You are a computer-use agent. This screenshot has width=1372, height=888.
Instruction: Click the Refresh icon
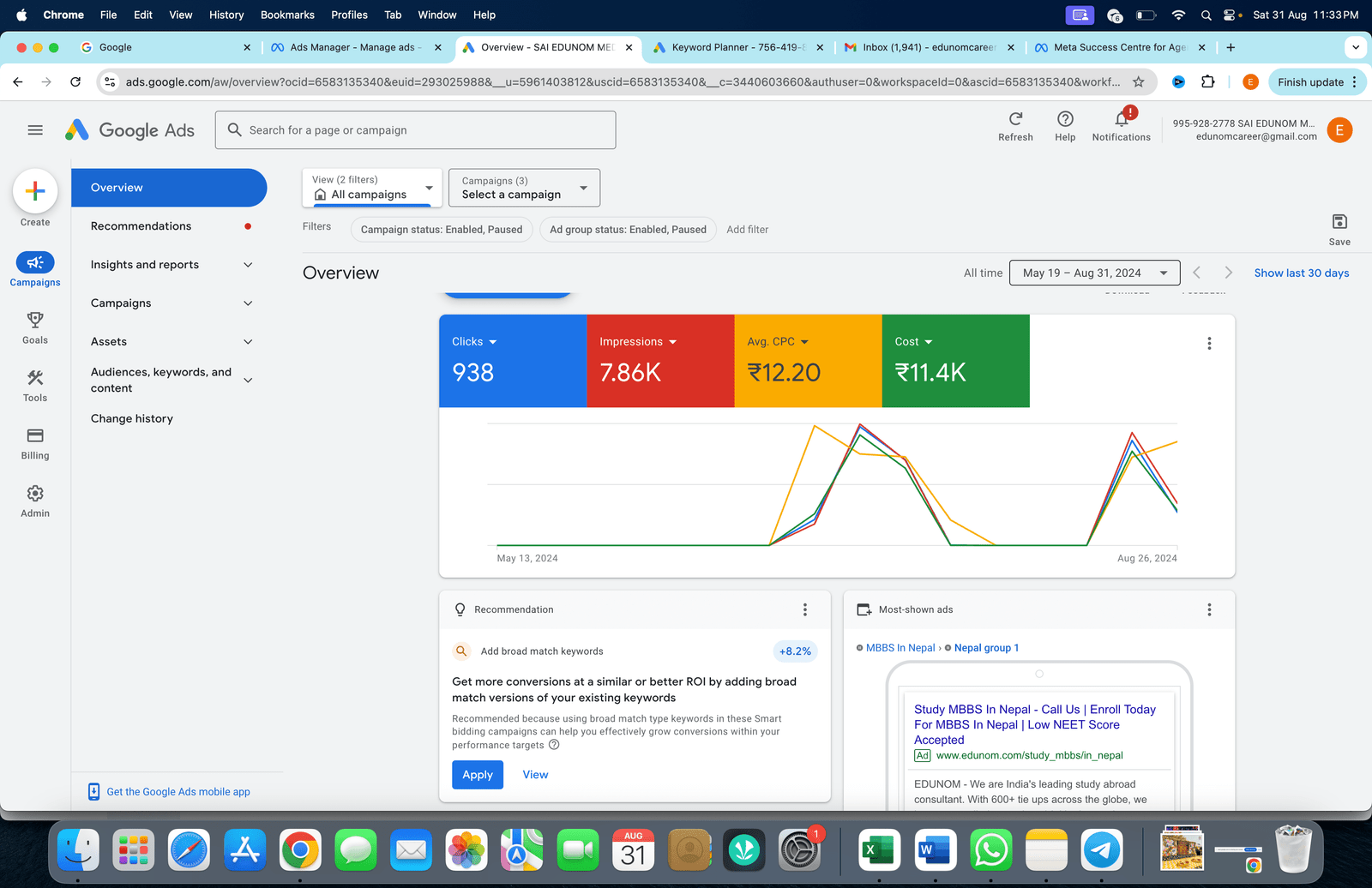[1015, 119]
